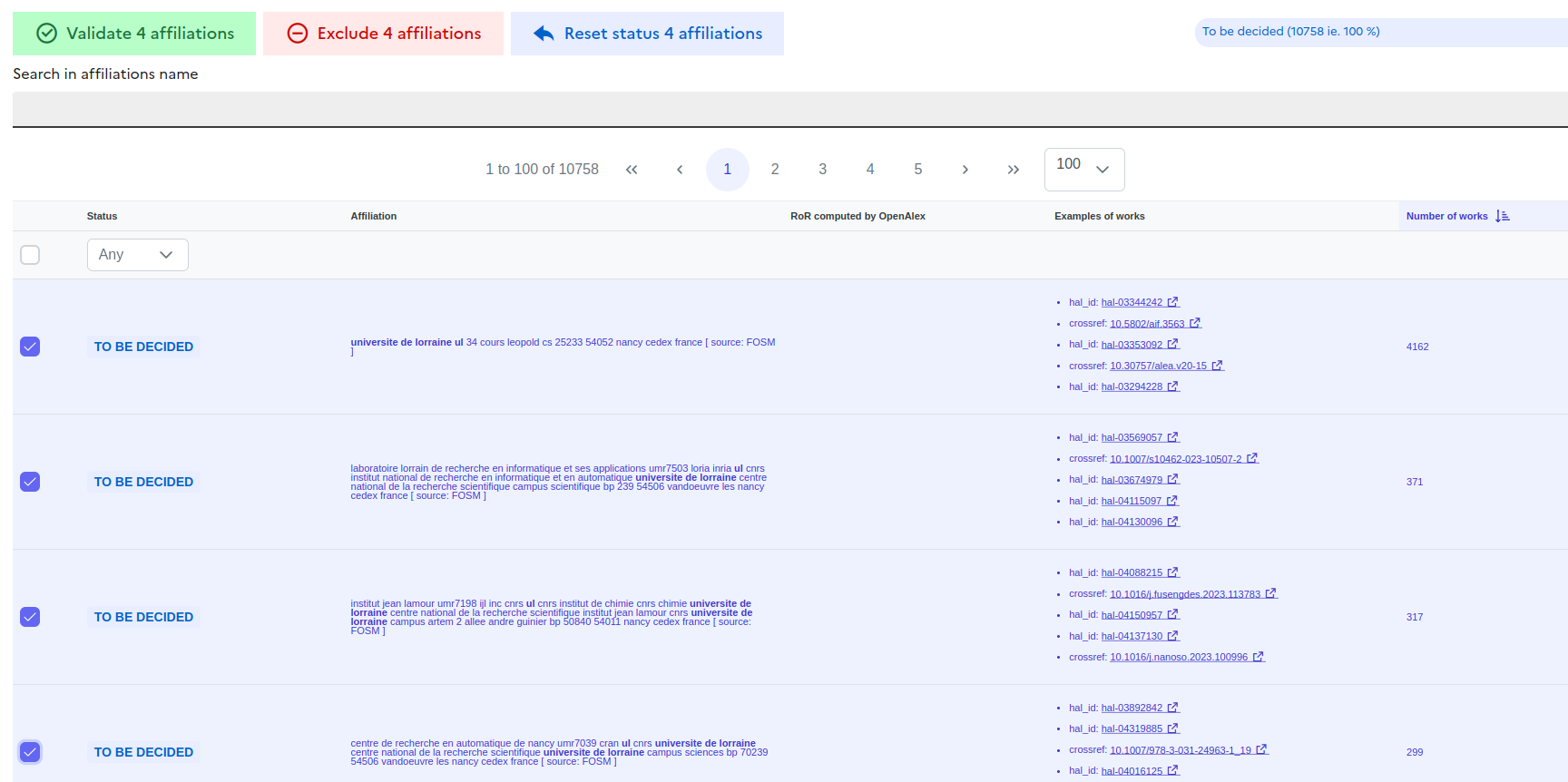Click Exclude 4 affiliations button

[383, 34]
